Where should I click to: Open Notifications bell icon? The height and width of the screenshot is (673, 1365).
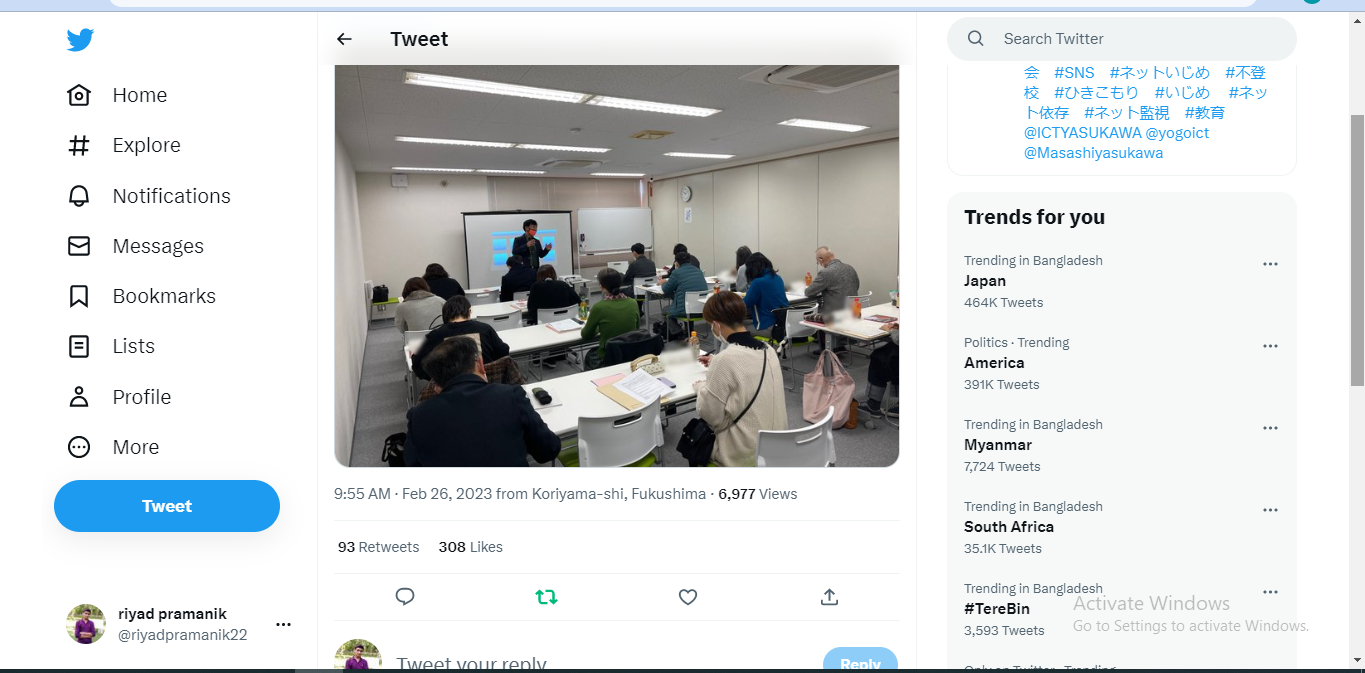(79, 196)
